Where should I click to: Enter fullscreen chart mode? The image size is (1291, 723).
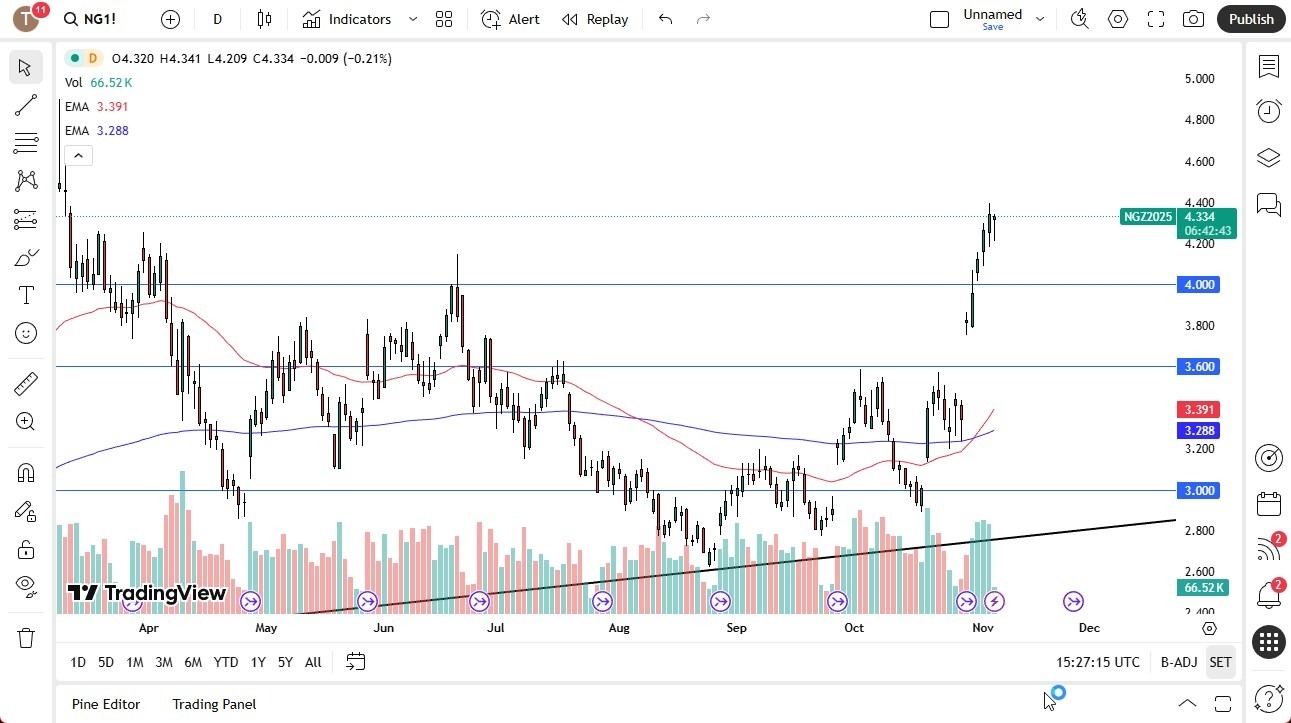[1155, 18]
